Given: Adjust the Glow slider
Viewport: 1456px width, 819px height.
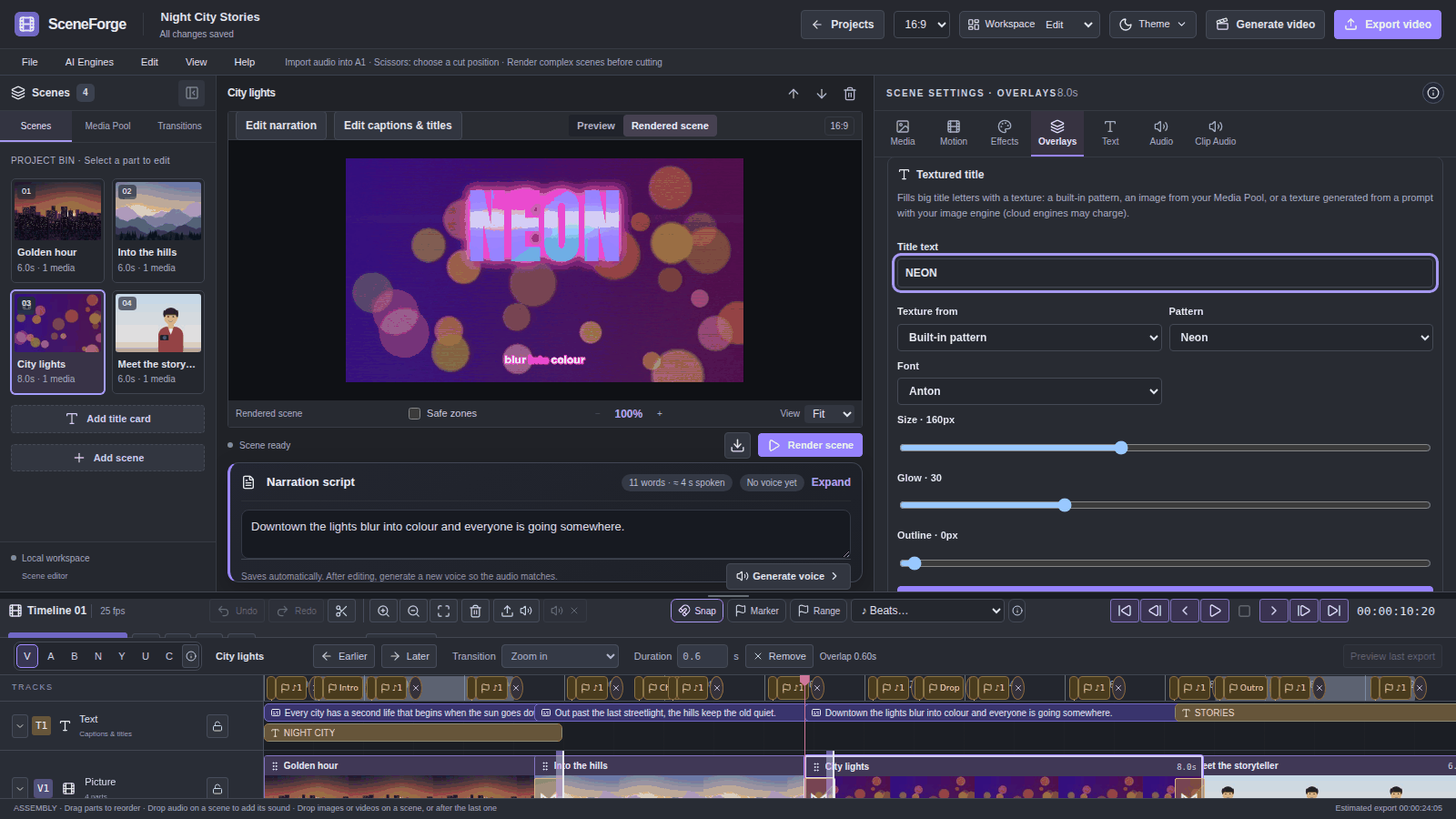Looking at the screenshot, I should [1165, 505].
